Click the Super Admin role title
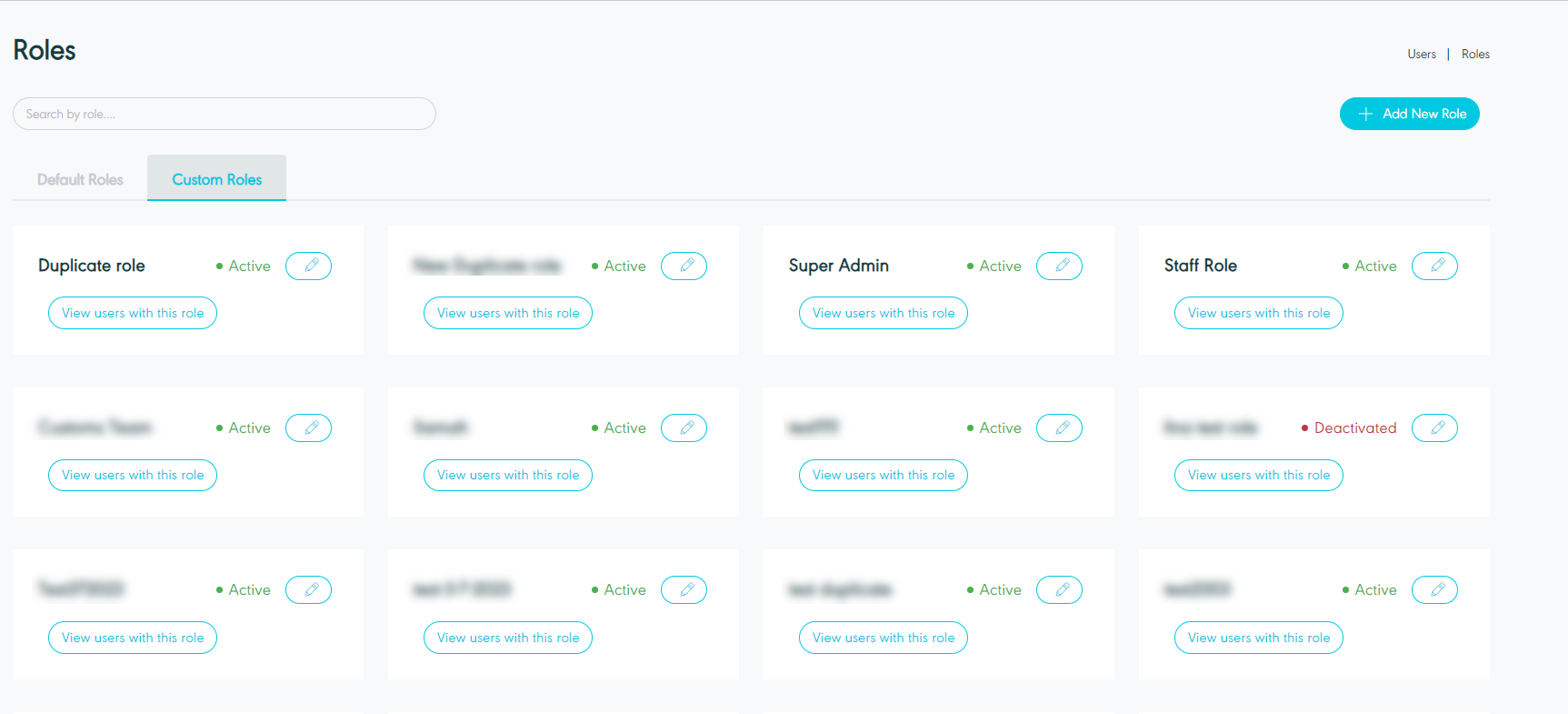 839,266
